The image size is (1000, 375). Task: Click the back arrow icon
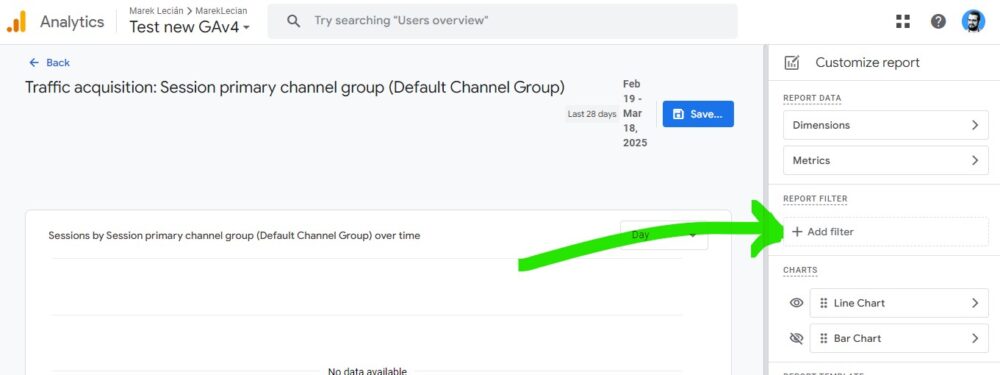coord(34,62)
